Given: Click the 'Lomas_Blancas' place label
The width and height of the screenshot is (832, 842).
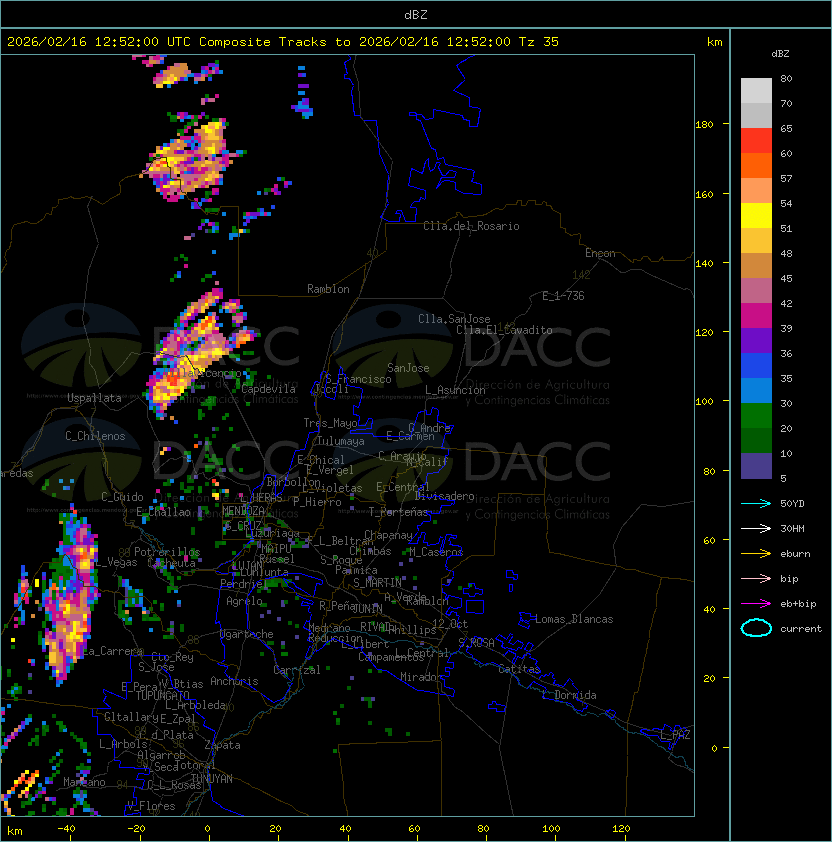Looking at the screenshot, I should [x=574, y=619].
